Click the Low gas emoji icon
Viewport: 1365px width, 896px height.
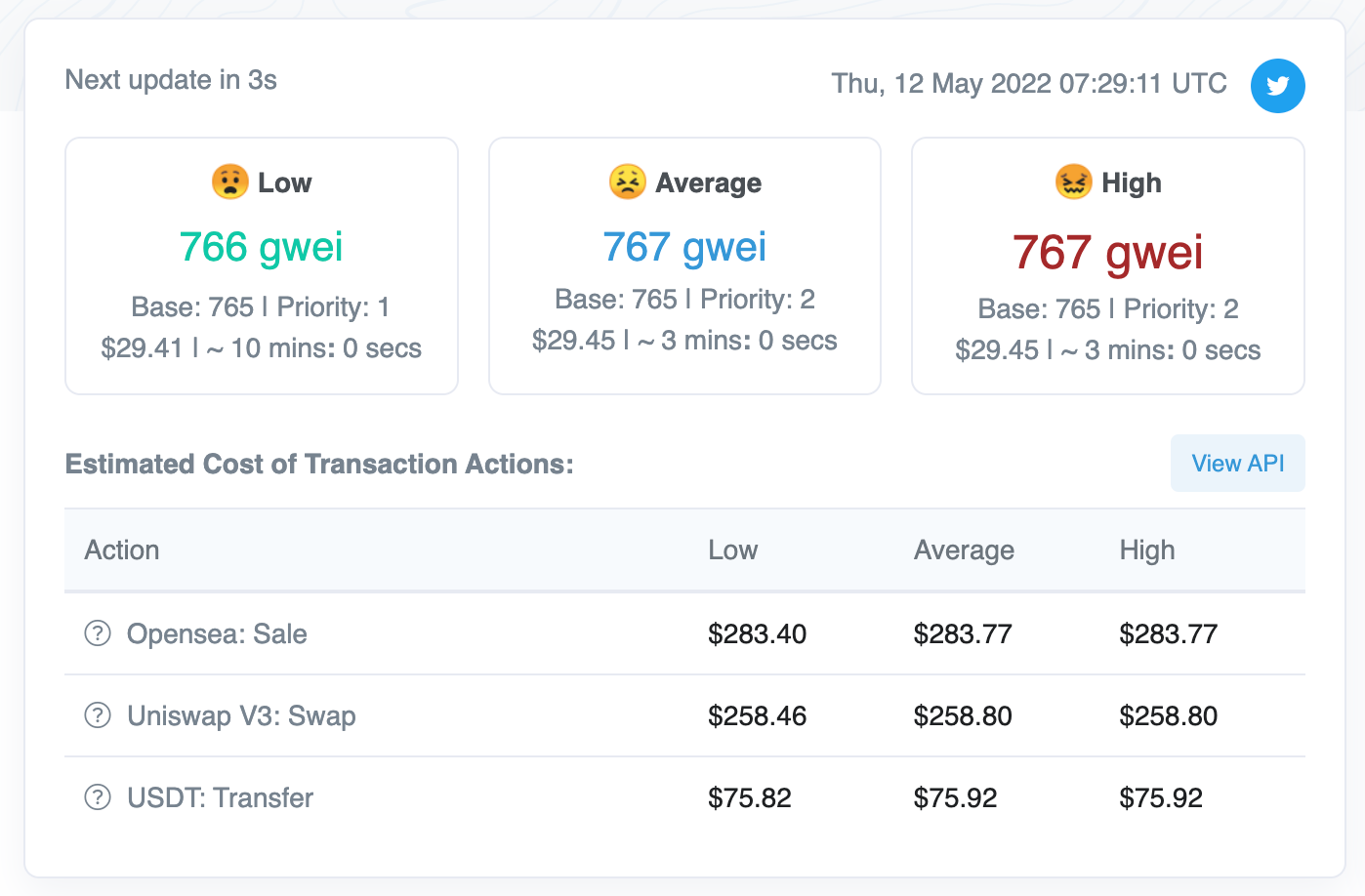click(229, 182)
